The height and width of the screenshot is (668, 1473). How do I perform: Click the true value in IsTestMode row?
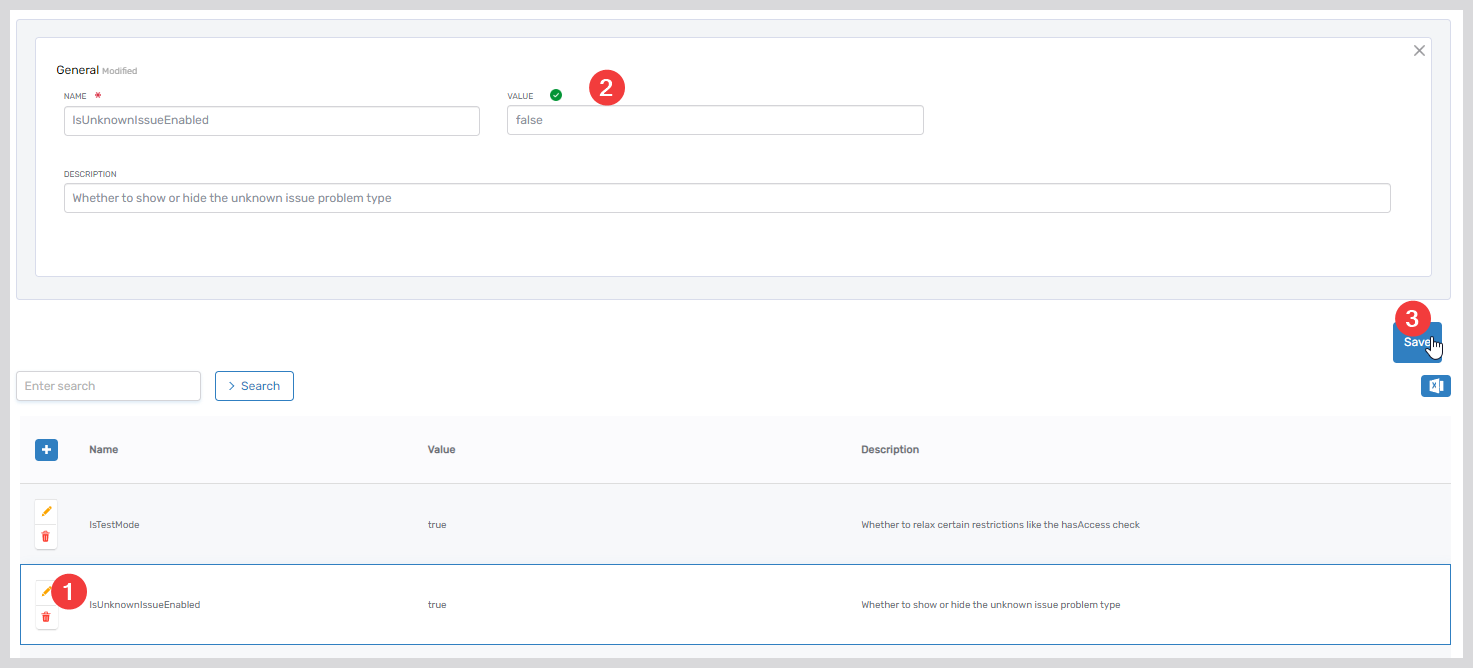pyautogui.click(x=437, y=525)
